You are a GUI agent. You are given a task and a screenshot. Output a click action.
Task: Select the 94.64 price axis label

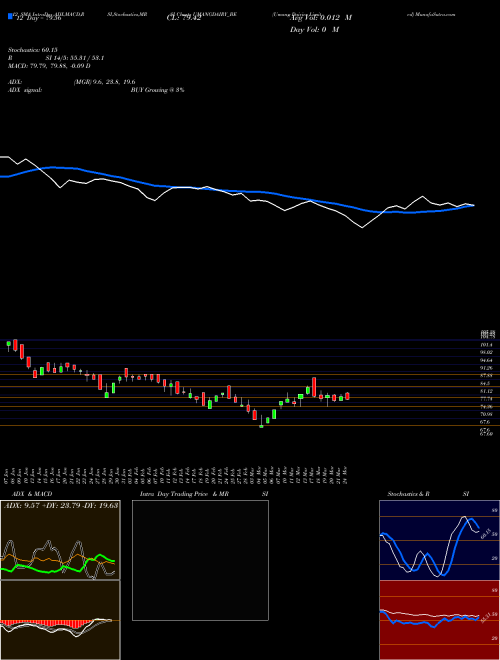click(x=487, y=360)
